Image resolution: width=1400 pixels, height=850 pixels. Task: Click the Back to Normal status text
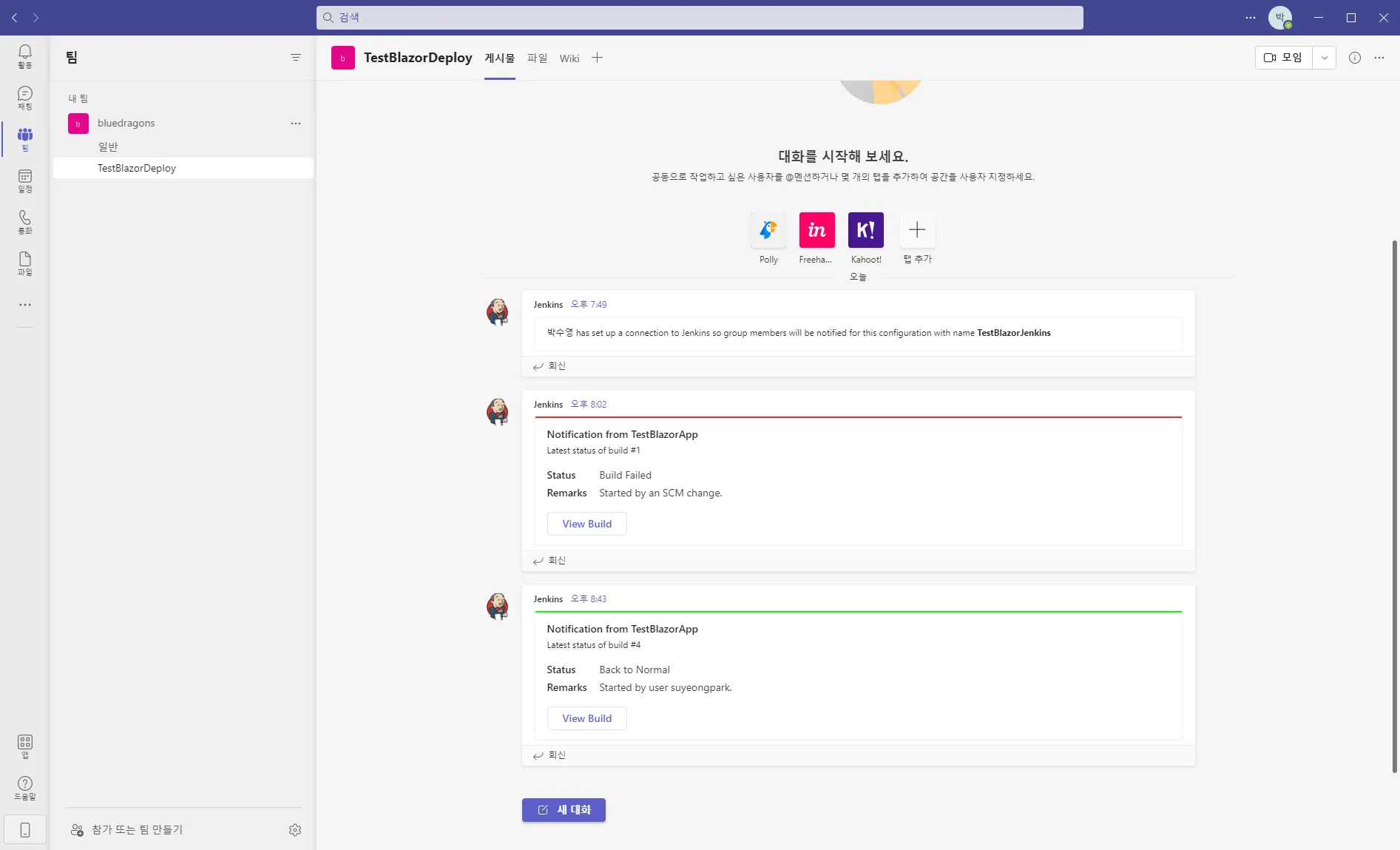pos(635,669)
